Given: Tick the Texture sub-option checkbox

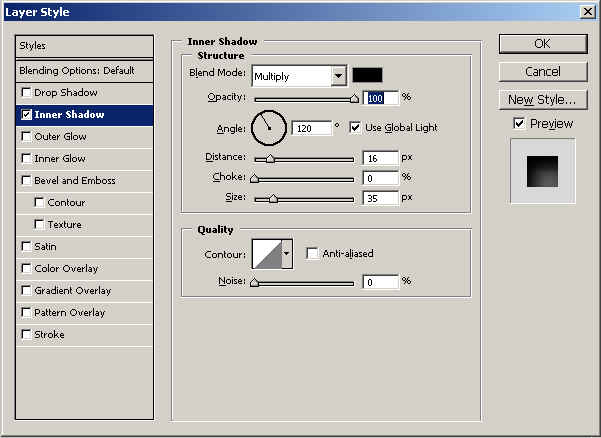Looking at the screenshot, I should 39,224.
